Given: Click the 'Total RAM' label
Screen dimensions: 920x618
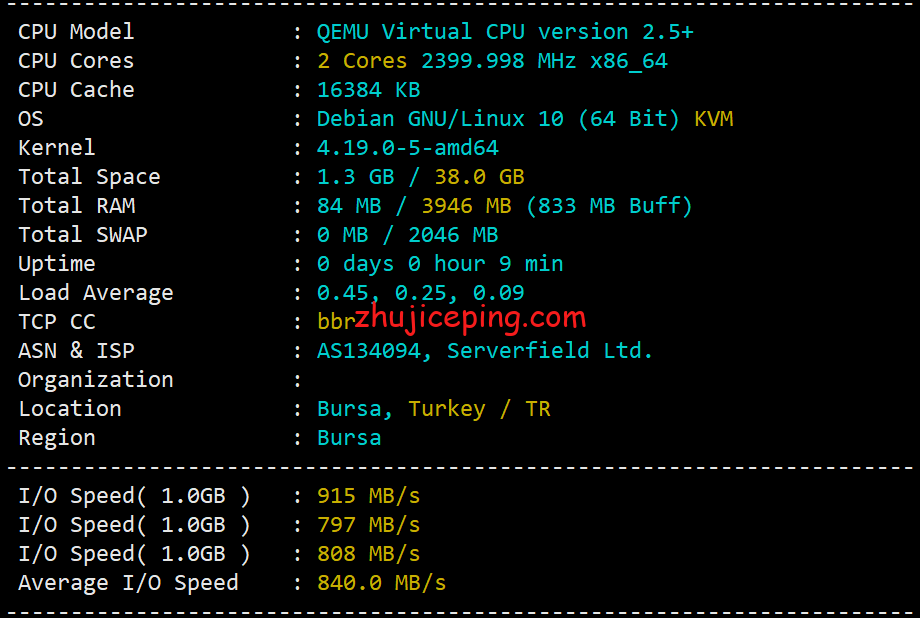Looking at the screenshot, I should tap(77, 205).
